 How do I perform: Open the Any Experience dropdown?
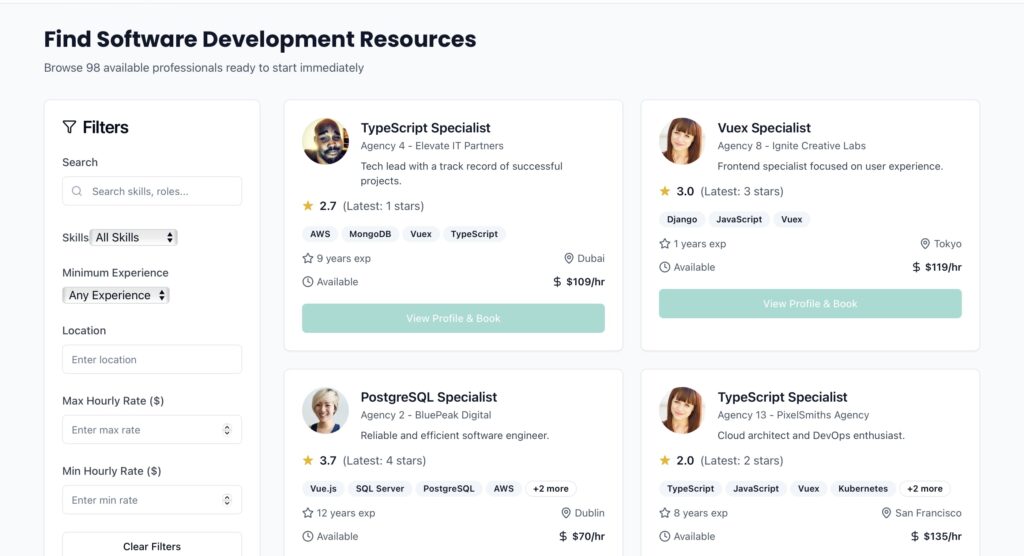[116, 295]
